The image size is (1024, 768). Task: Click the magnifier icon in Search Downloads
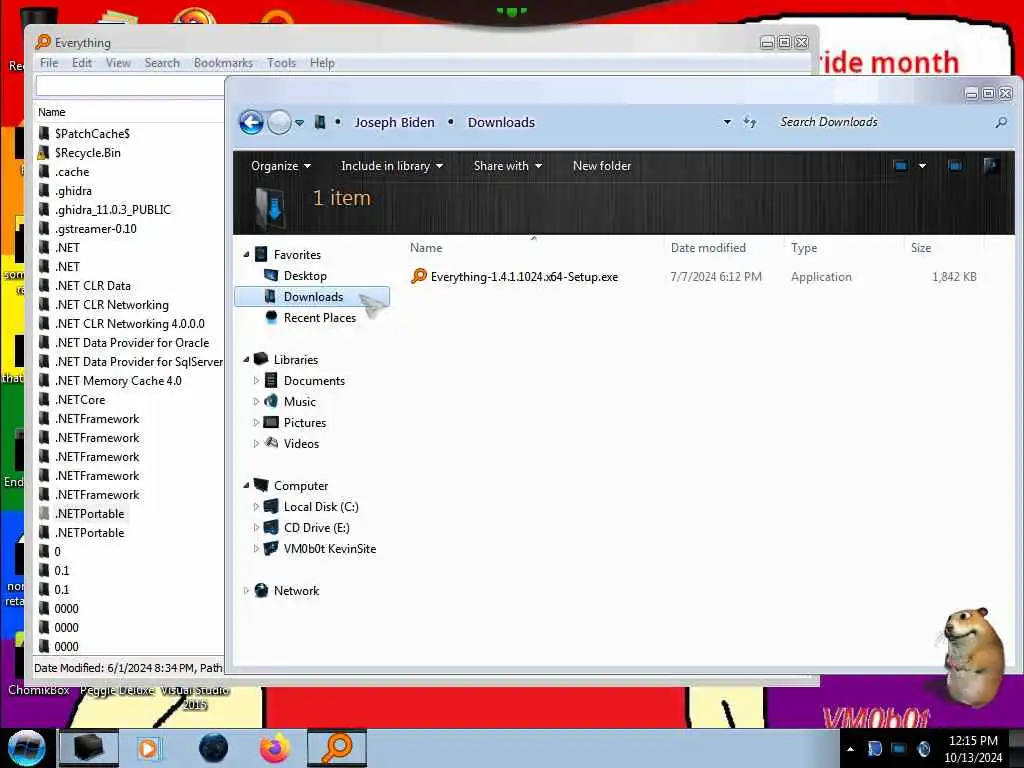pyautogui.click(x=1001, y=122)
